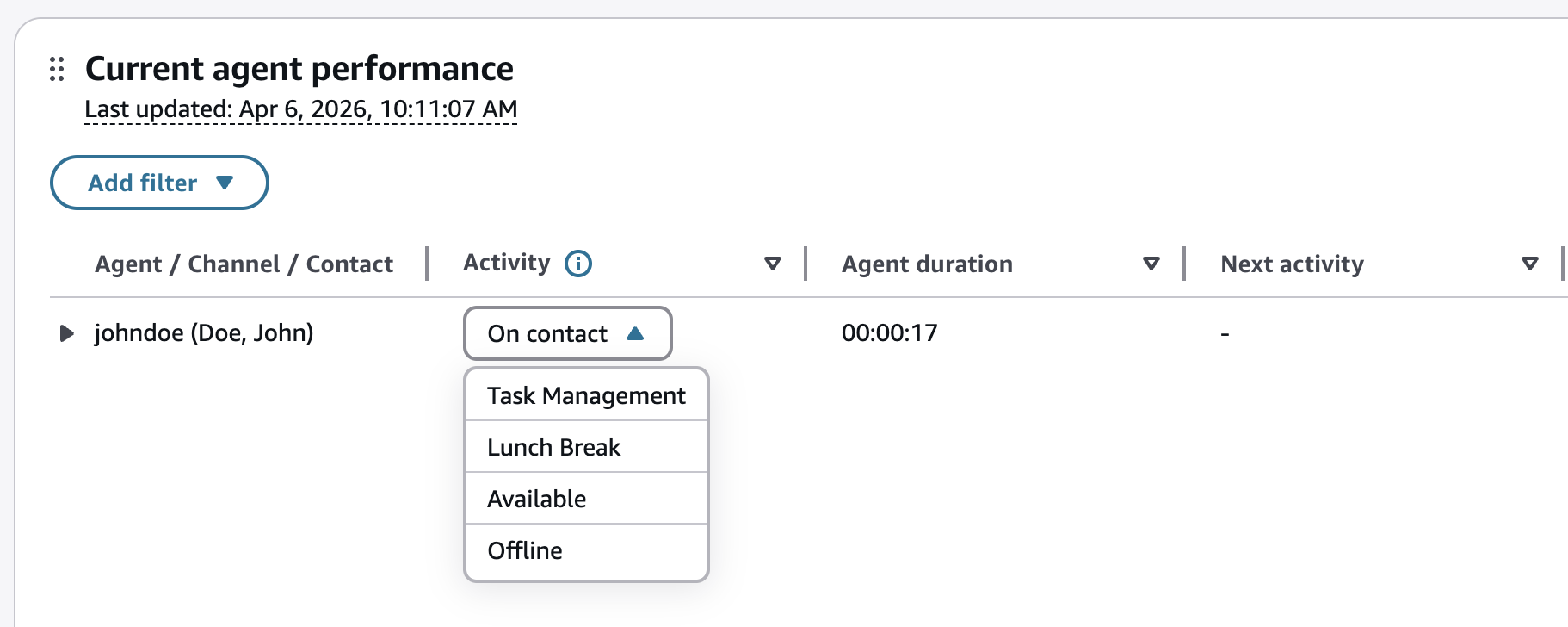This screenshot has height=627, width=1568.
Task: Select the johndoe (Doe, John) agent name
Action: pos(204,333)
